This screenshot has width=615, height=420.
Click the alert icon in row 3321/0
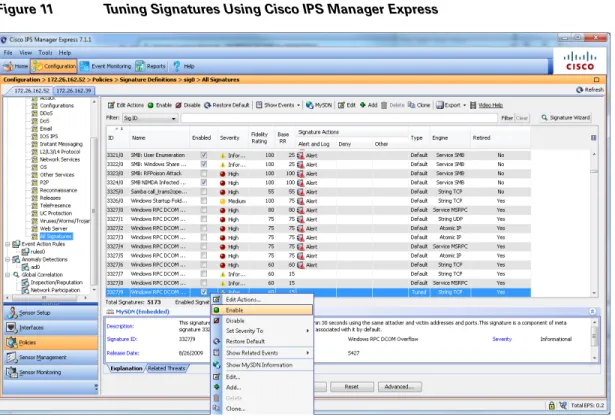pos(300,155)
